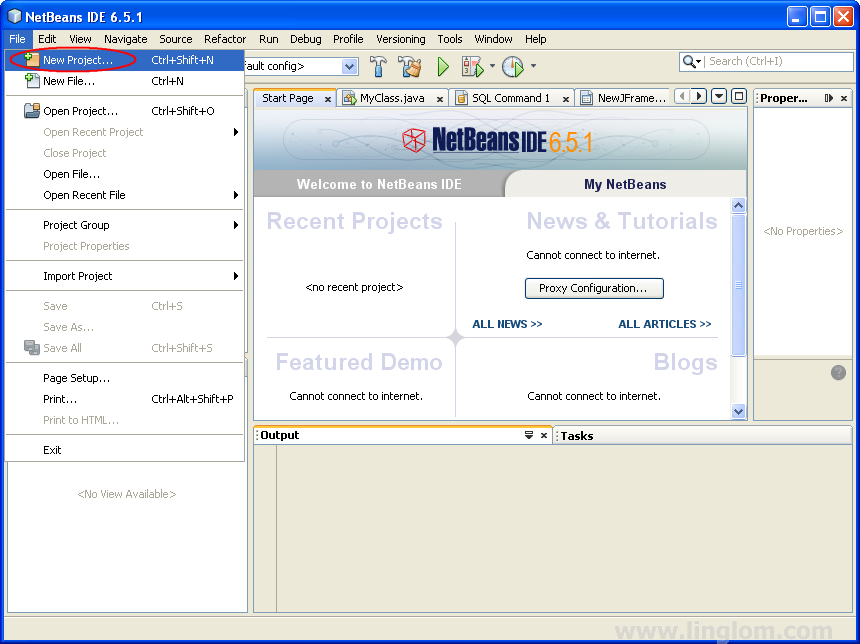Viewport: 860px width, 644px height.
Task: Click the MyClass.java tab file icon
Action: (x=349, y=98)
